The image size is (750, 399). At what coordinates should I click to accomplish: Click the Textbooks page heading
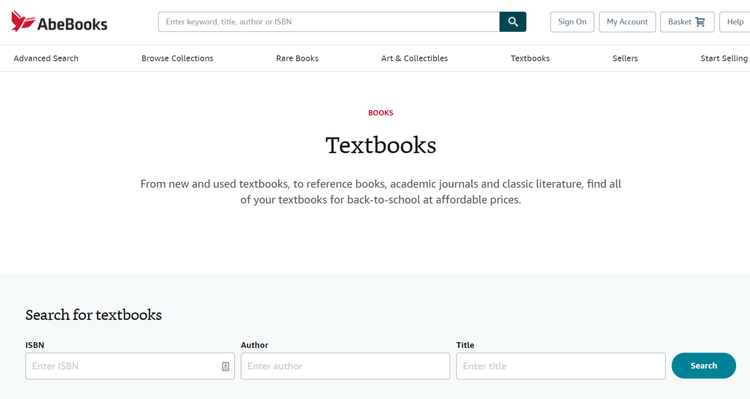tap(381, 145)
